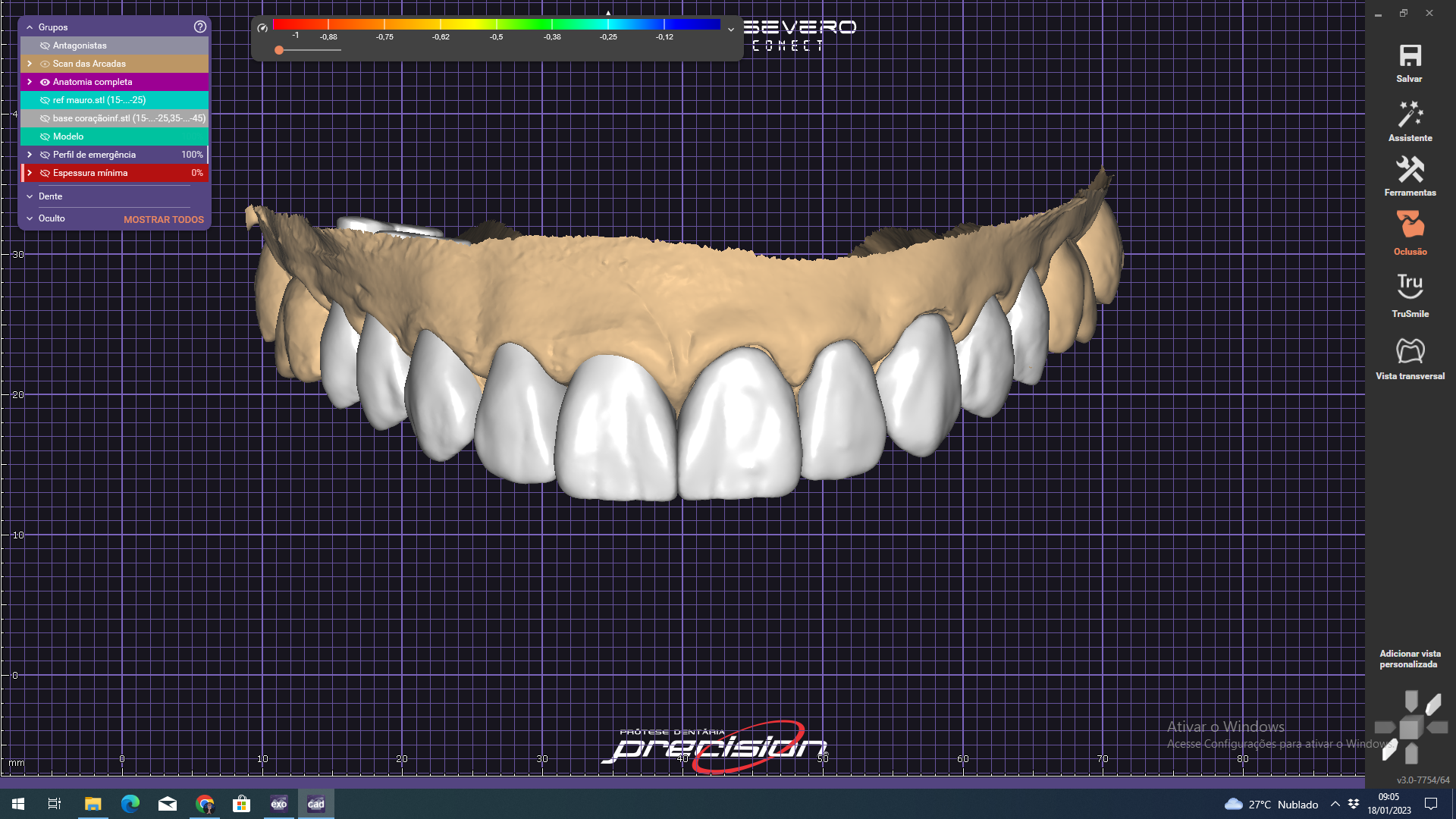The width and height of the screenshot is (1456, 819).
Task: Click Adicionar vista personalizada button
Action: click(1409, 658)
